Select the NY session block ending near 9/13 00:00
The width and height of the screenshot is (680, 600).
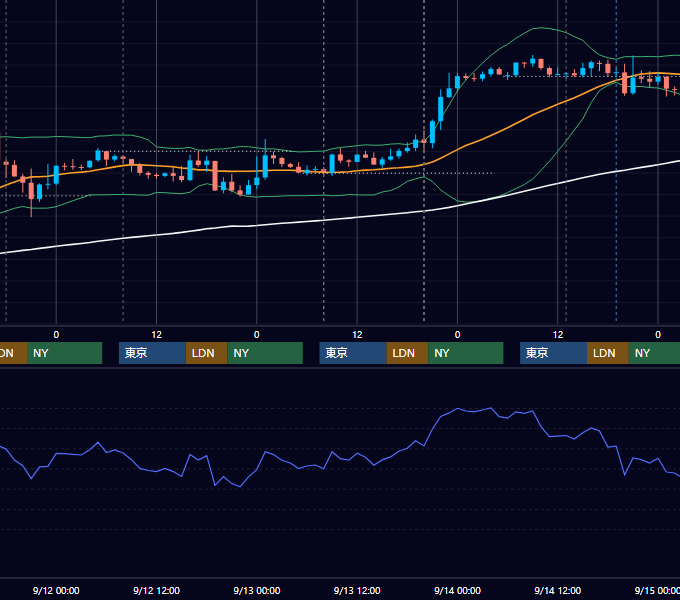(x=265, y=353)
